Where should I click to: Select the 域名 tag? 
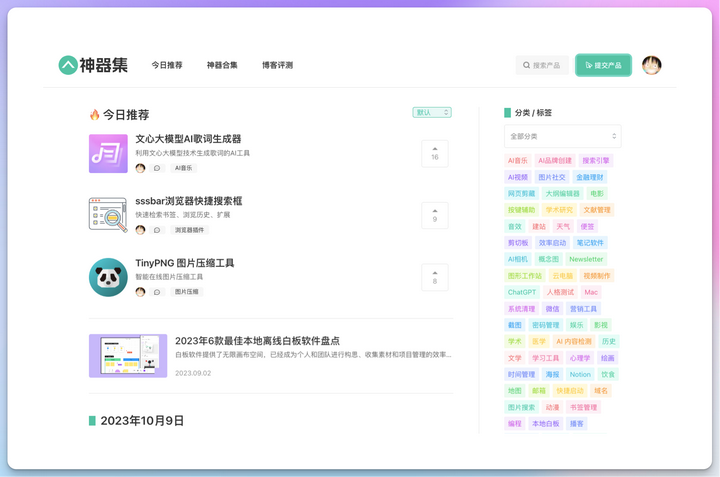click(x=601, y=391)
